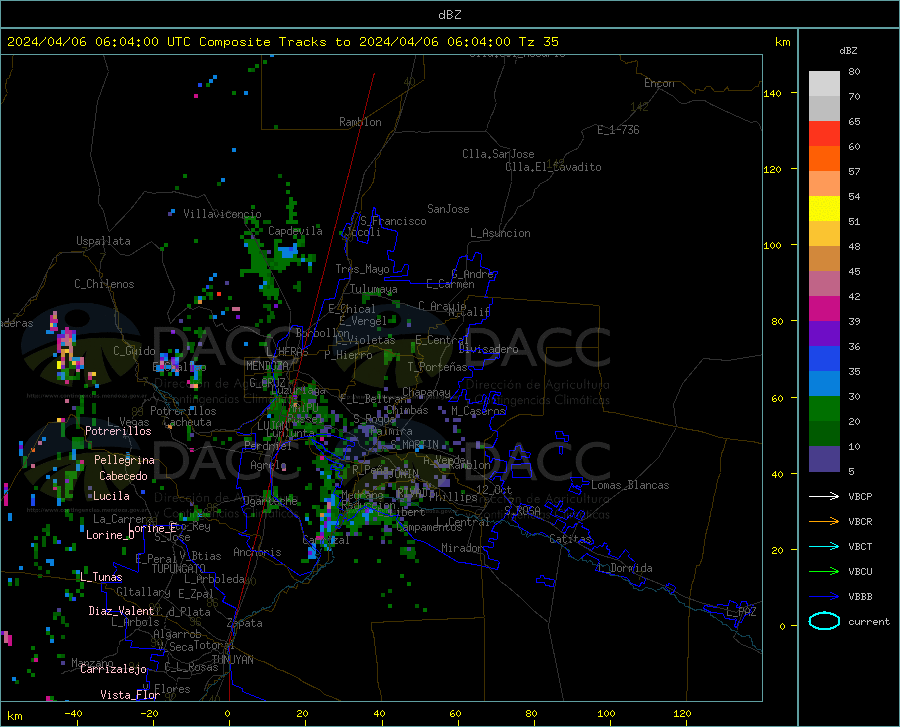The height and width of the screenshot is (727, 900).
Task: Click the S_Francisco map label
Action: coord(394,221)
